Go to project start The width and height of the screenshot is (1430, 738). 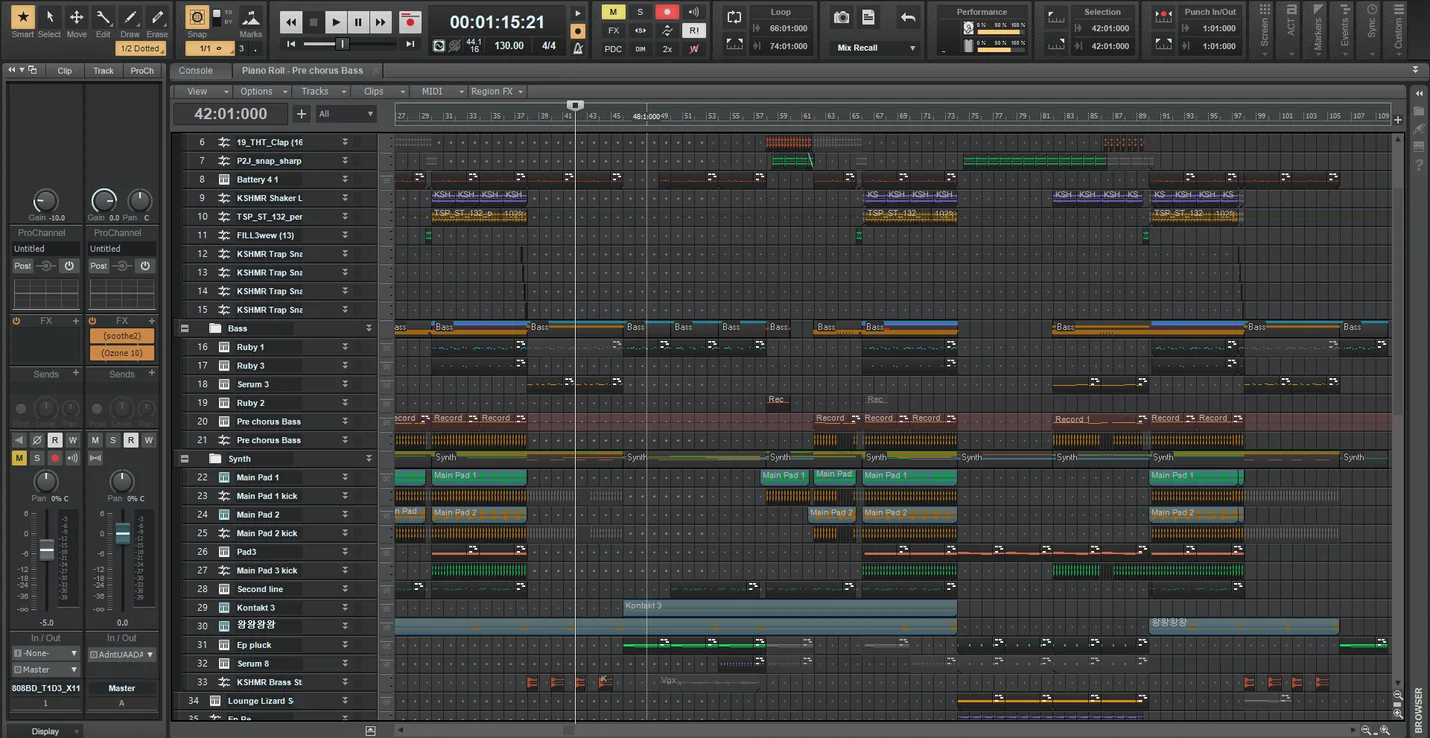pos(291,44)
